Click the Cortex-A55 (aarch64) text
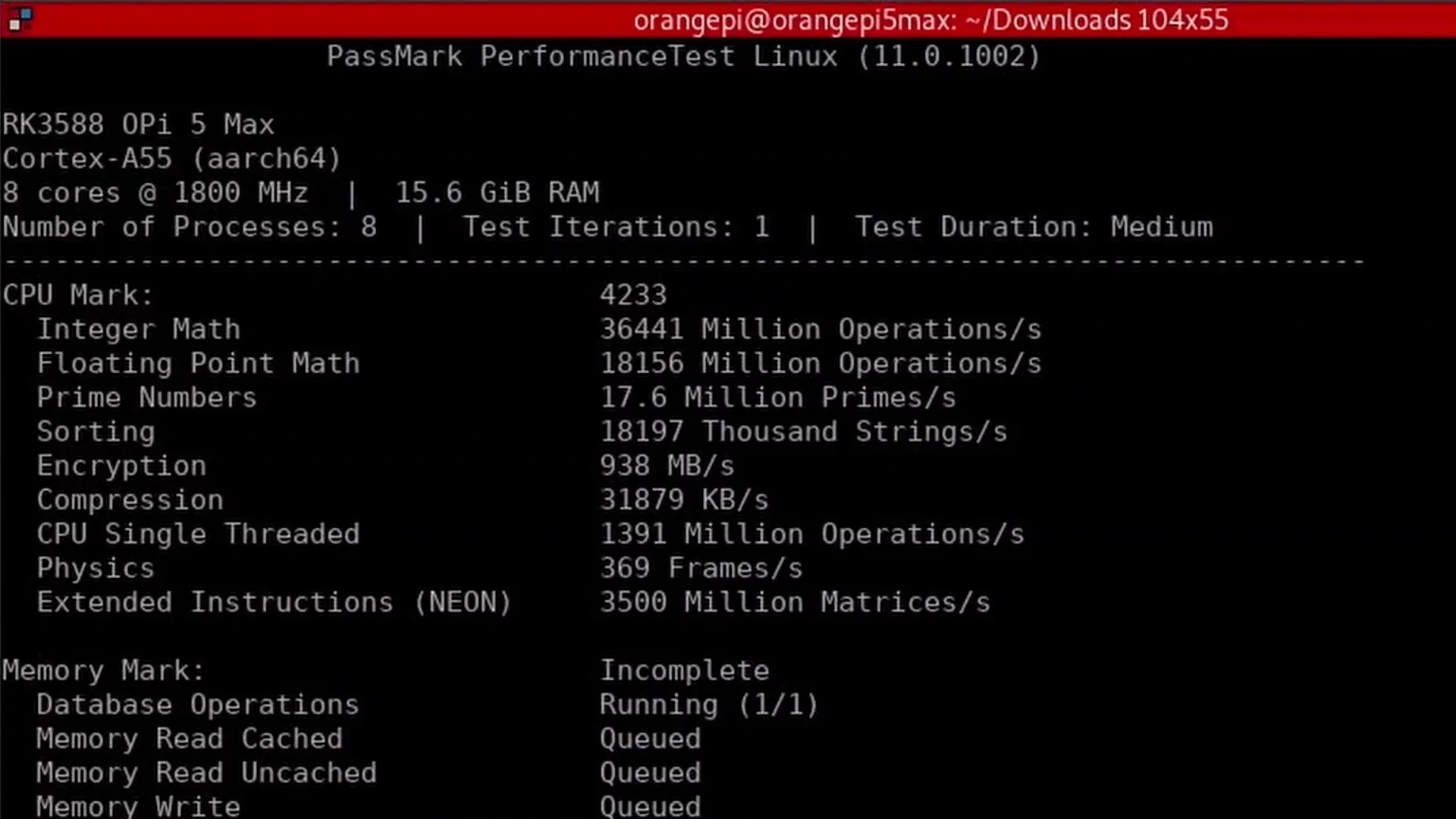The height and width of the screenshot is (819, 1456). [x=172, y=158]
